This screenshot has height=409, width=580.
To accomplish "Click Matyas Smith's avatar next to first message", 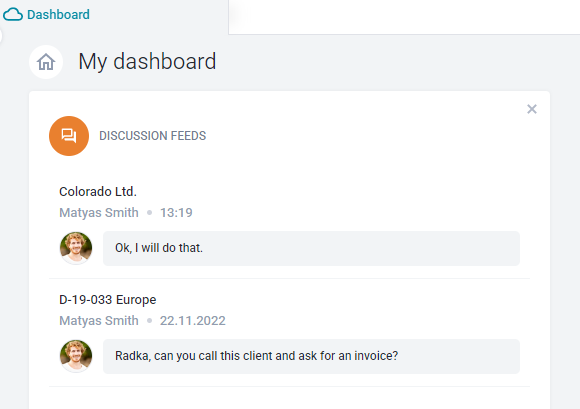I will tap(76, 248).
